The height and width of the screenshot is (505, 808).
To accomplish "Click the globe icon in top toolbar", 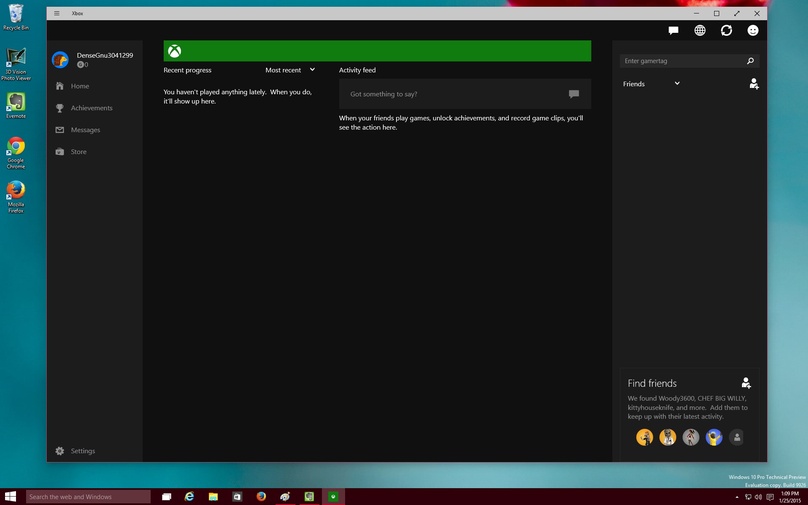I will (700, 30).
